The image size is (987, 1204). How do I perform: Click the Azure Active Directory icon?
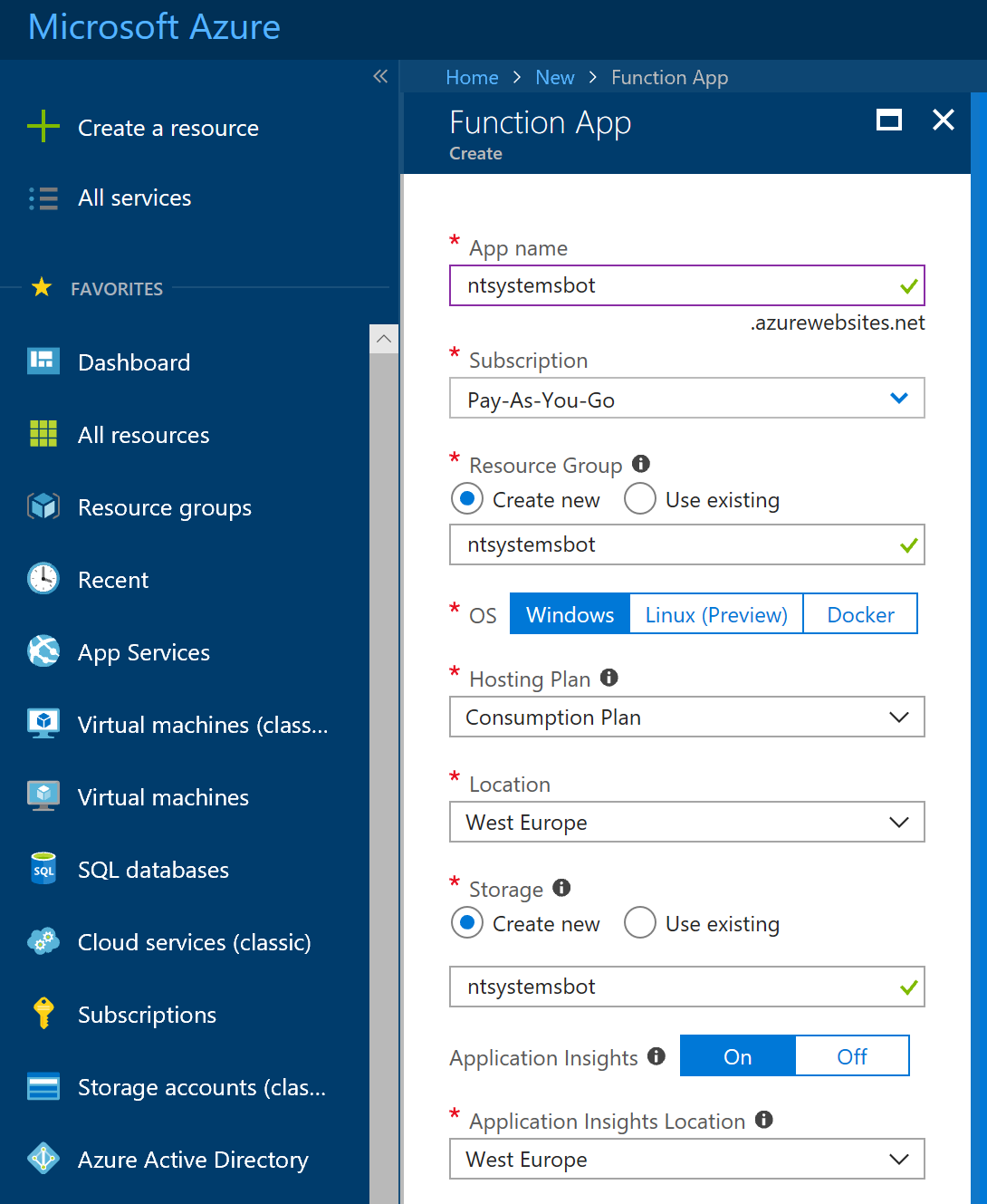click(x=43, y=1158)
